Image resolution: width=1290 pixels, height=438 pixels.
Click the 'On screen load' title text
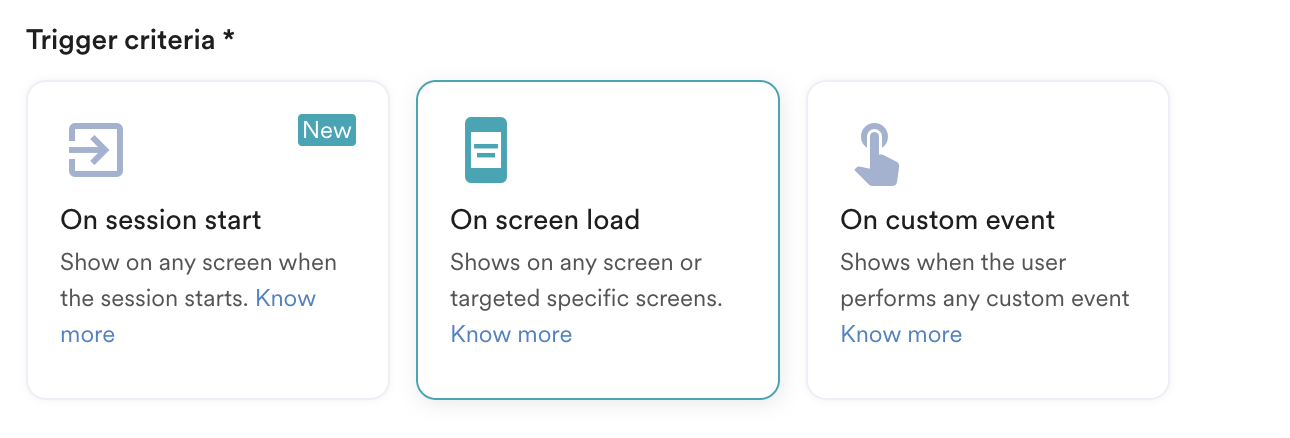tap(545, 219)
